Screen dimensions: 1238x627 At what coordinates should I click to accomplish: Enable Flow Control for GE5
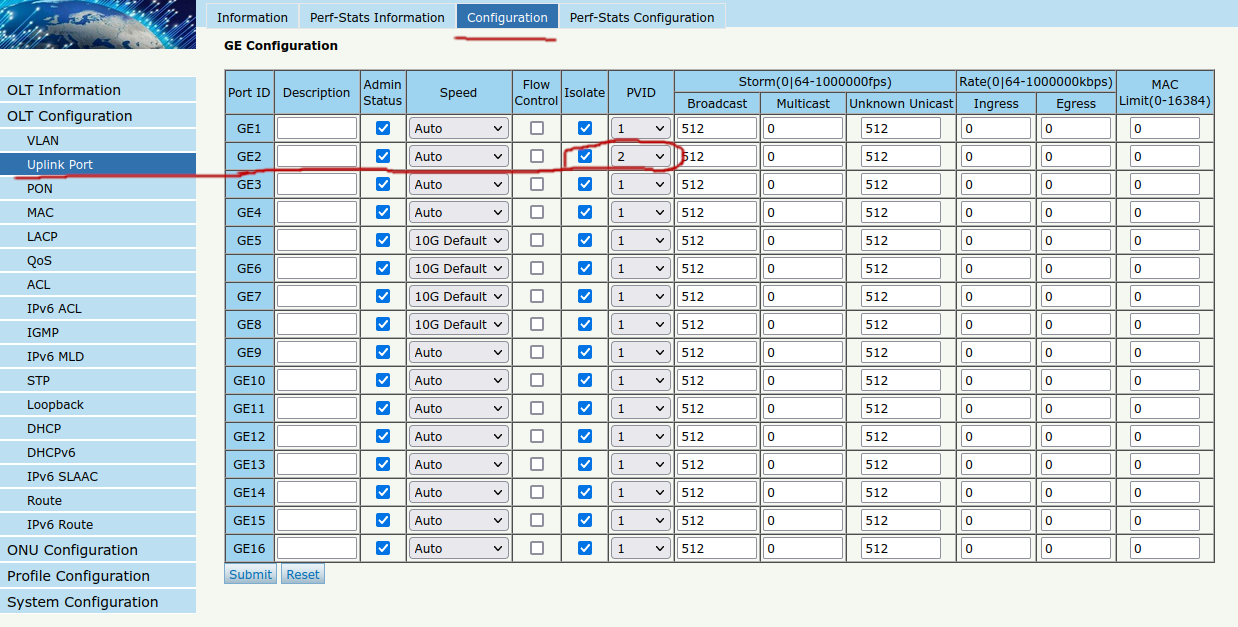click(537, 240)
